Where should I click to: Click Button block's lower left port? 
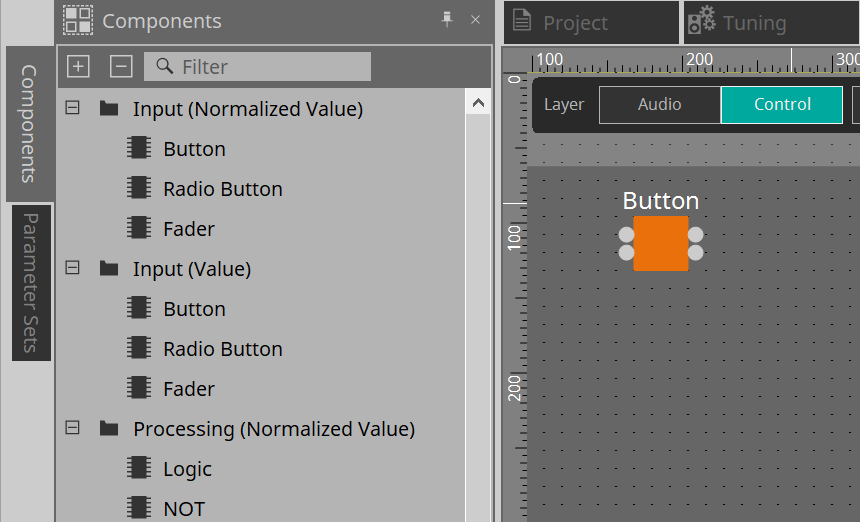(626, 253)
